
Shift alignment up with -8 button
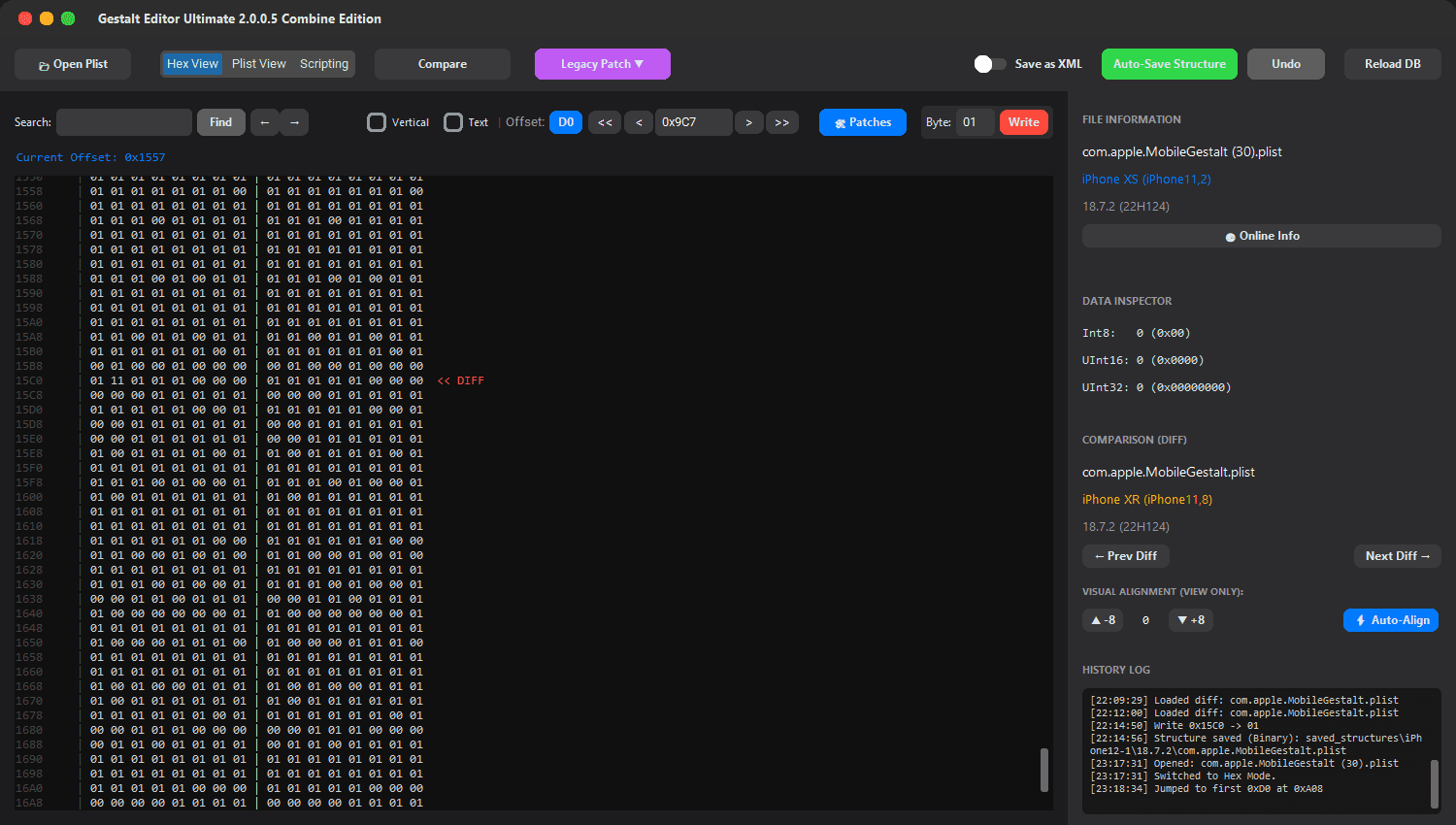[x=1103, y=620]
